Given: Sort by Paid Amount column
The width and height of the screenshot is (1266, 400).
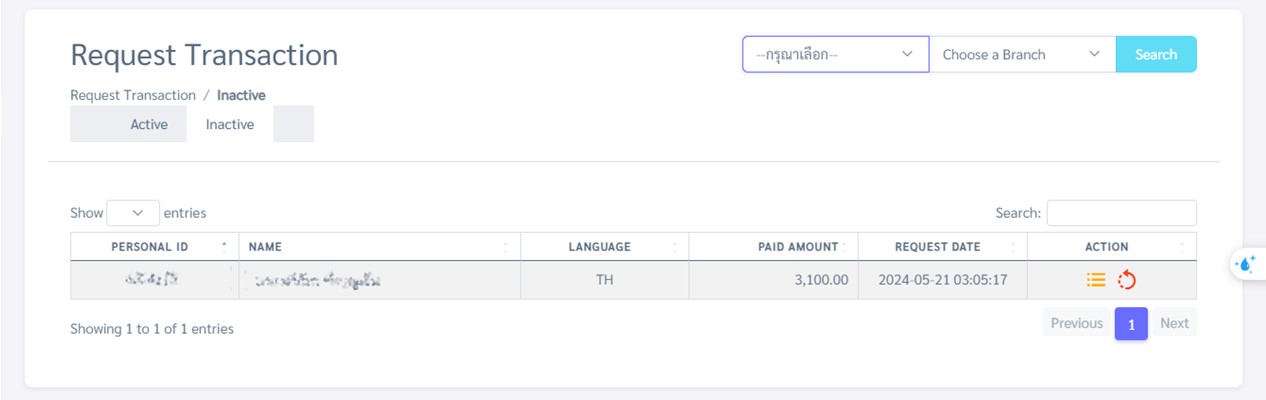Looking at the screenshot, I should pos(797,247).
